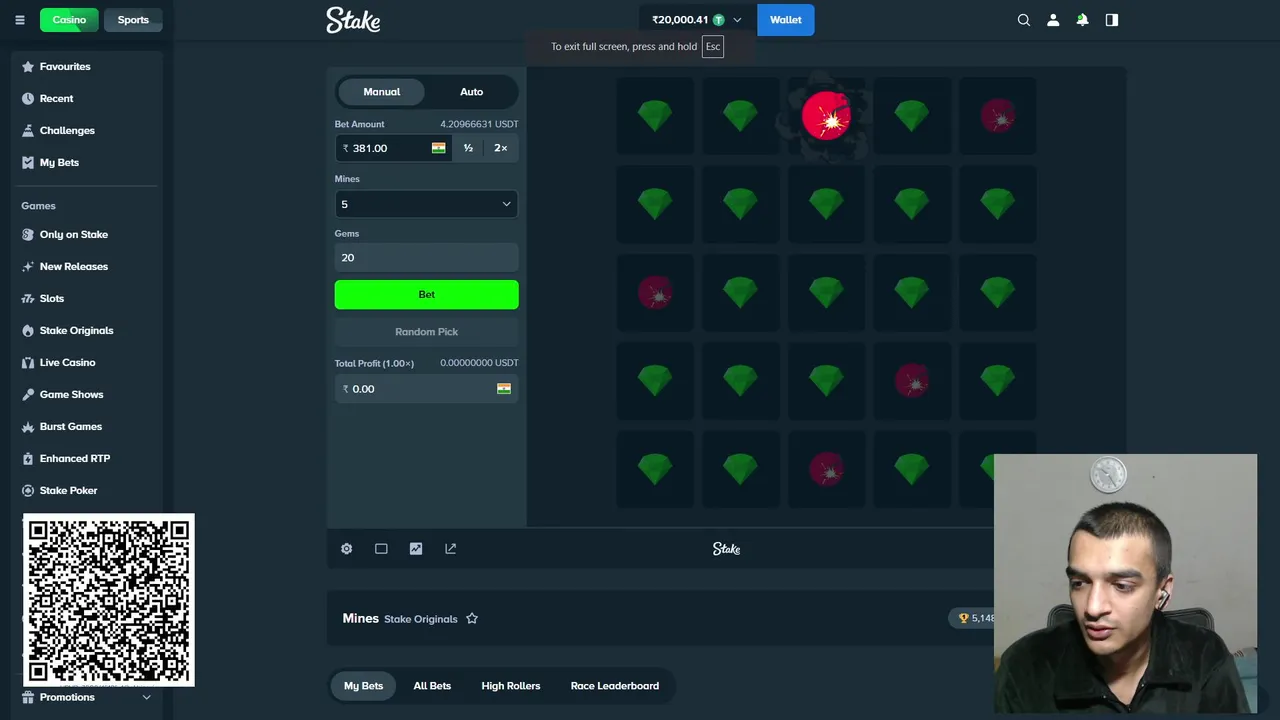Open the All Bets tab

432,686
